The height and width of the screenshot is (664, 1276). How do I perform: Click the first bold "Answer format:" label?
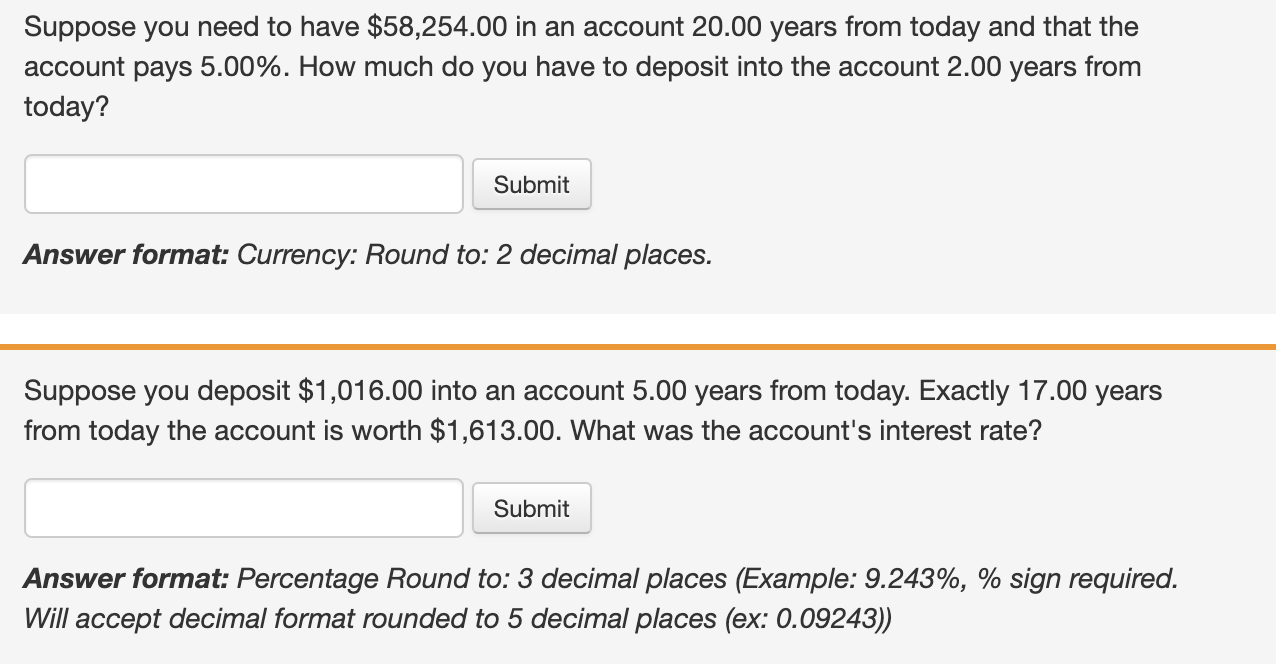(x=126, y=255)
